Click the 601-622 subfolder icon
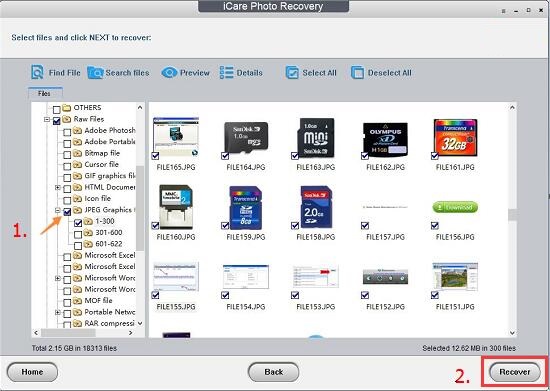The width and height of the screenshot is (550, 391). tap(88, 244)
